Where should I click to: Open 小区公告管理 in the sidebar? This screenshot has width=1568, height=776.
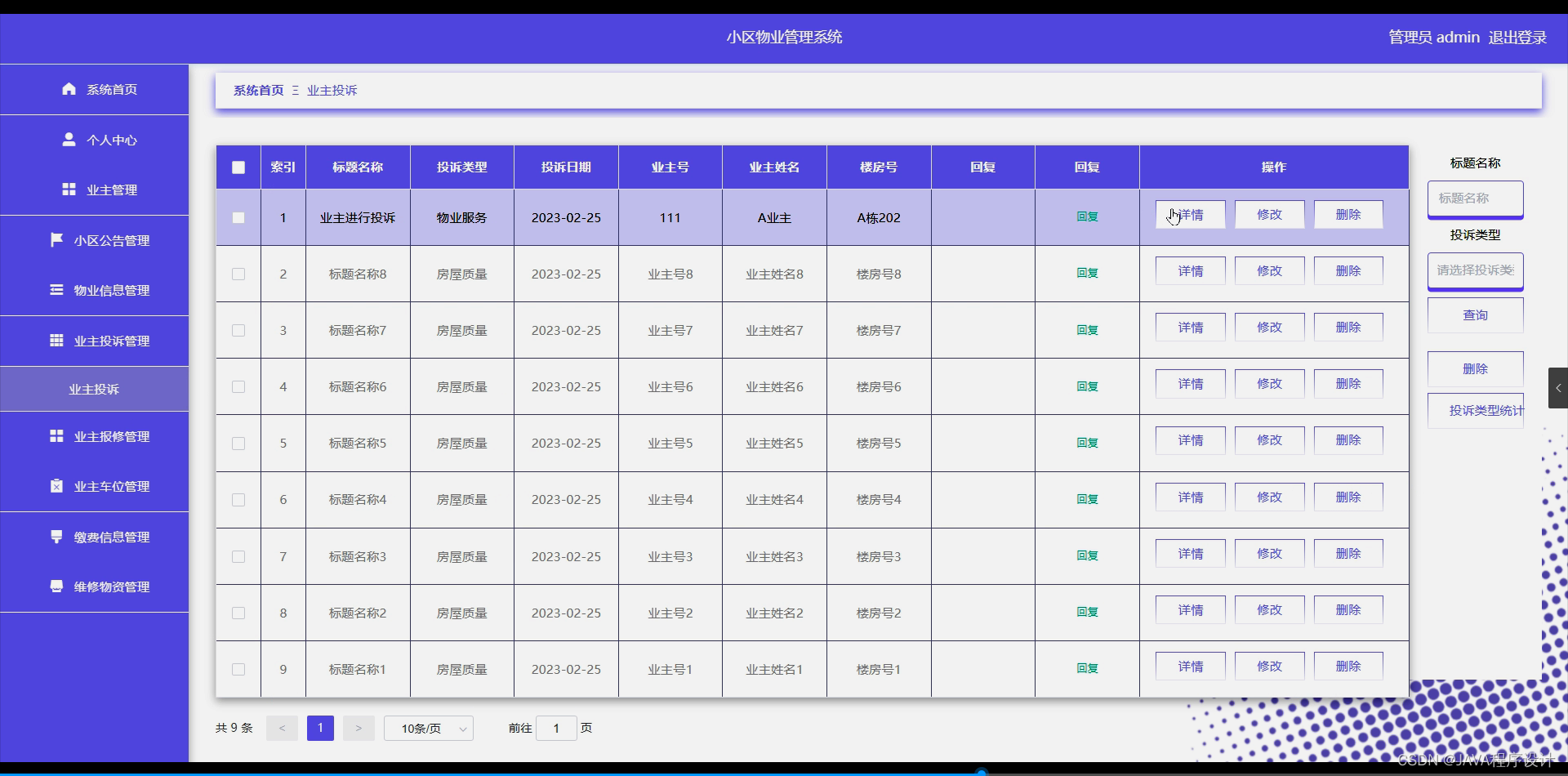(94, 240)
